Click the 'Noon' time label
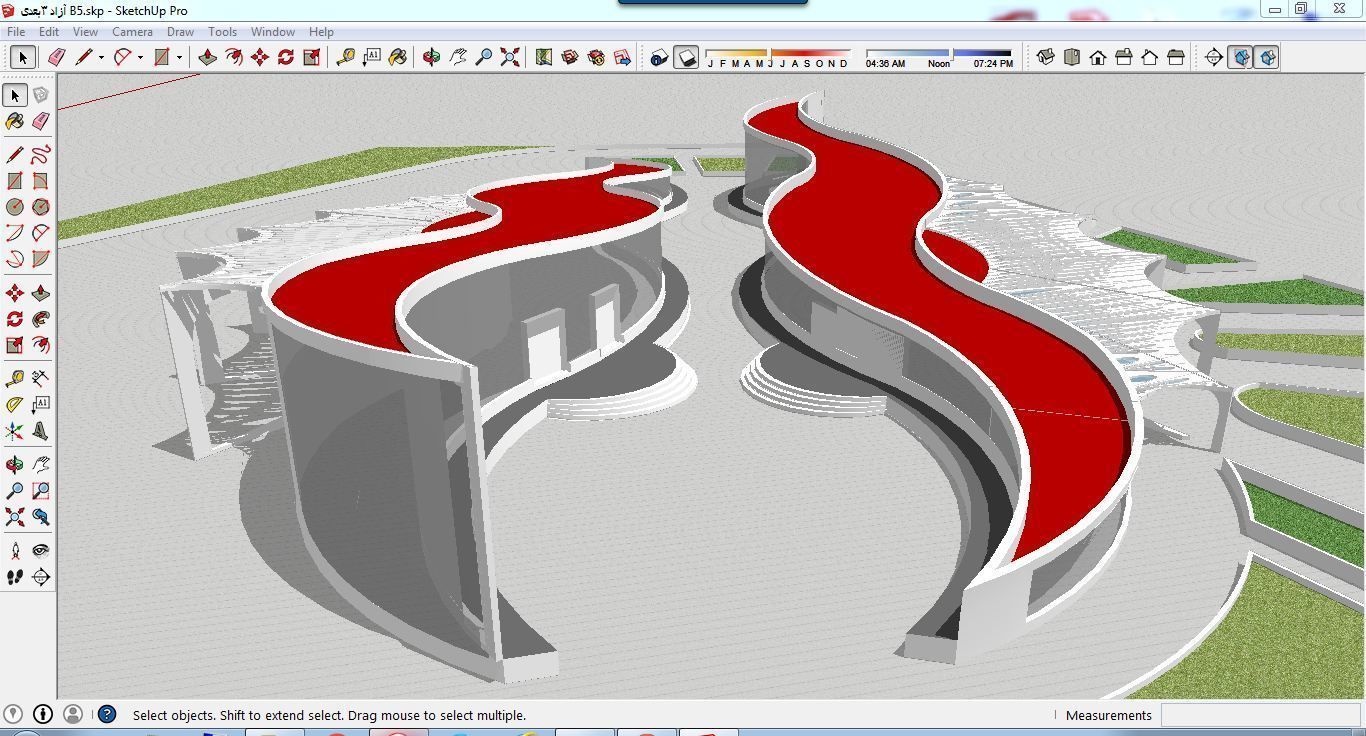Screen dimensions: 1366x736 coord(939,64)
